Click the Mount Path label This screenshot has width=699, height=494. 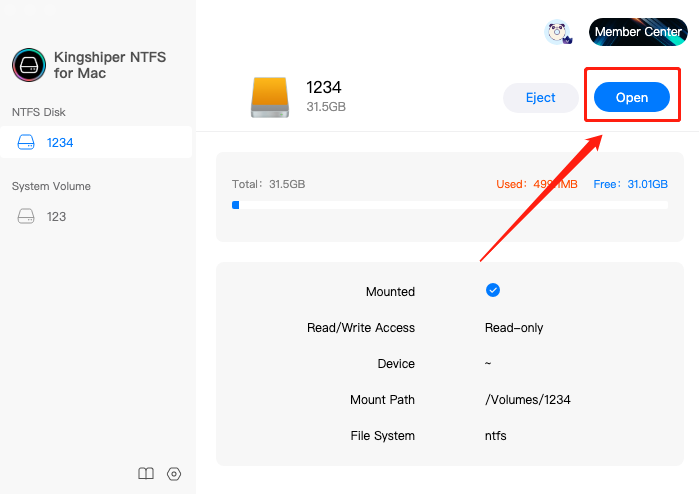point(382,399)
